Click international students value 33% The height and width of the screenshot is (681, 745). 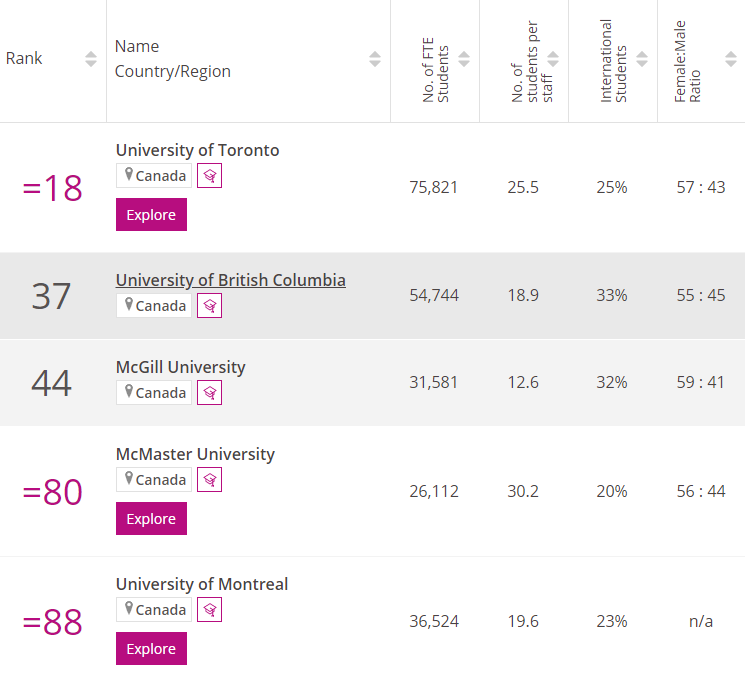[612, 296]
